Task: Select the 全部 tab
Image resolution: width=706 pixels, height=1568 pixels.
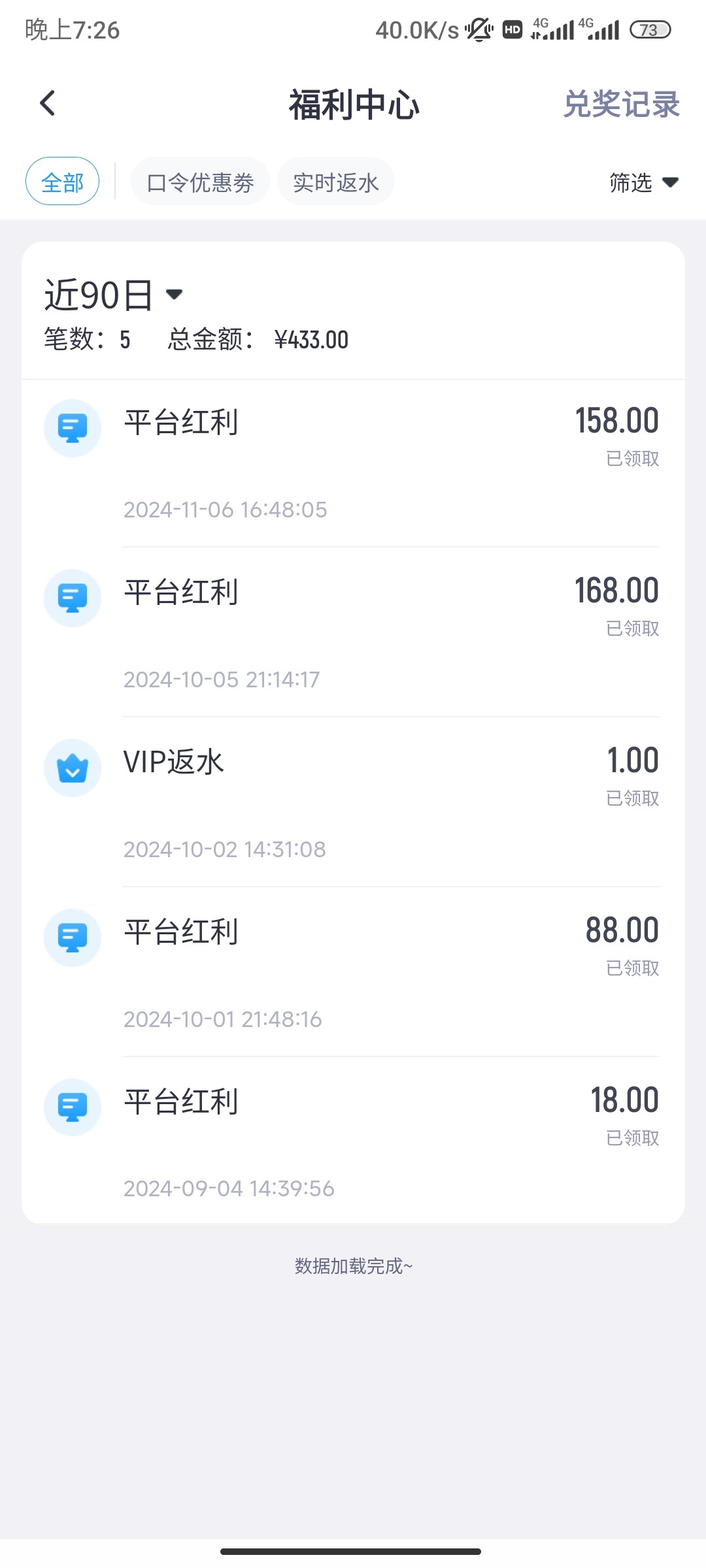Action: click(x=62, y=182)
